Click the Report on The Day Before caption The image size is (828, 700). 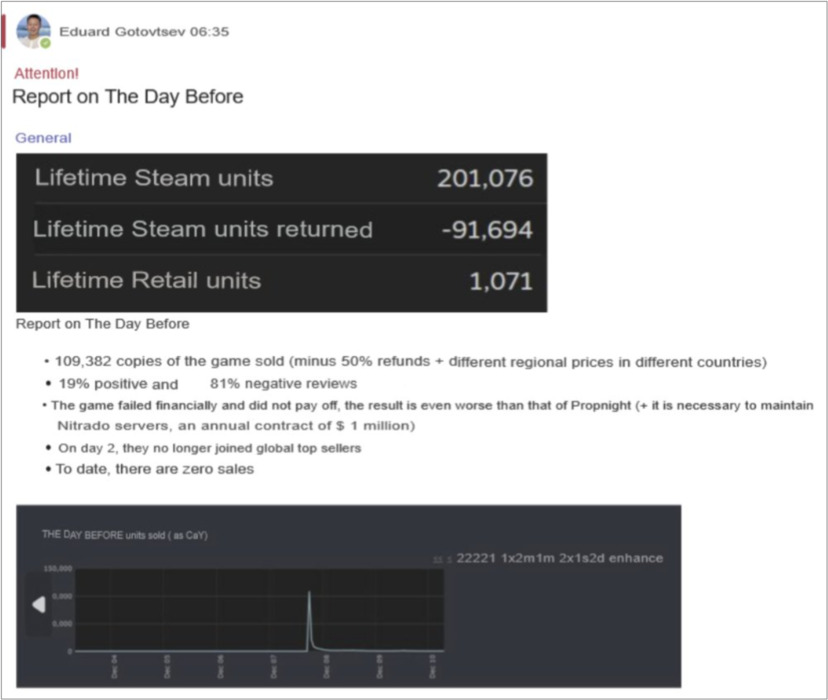click(102, 324)
